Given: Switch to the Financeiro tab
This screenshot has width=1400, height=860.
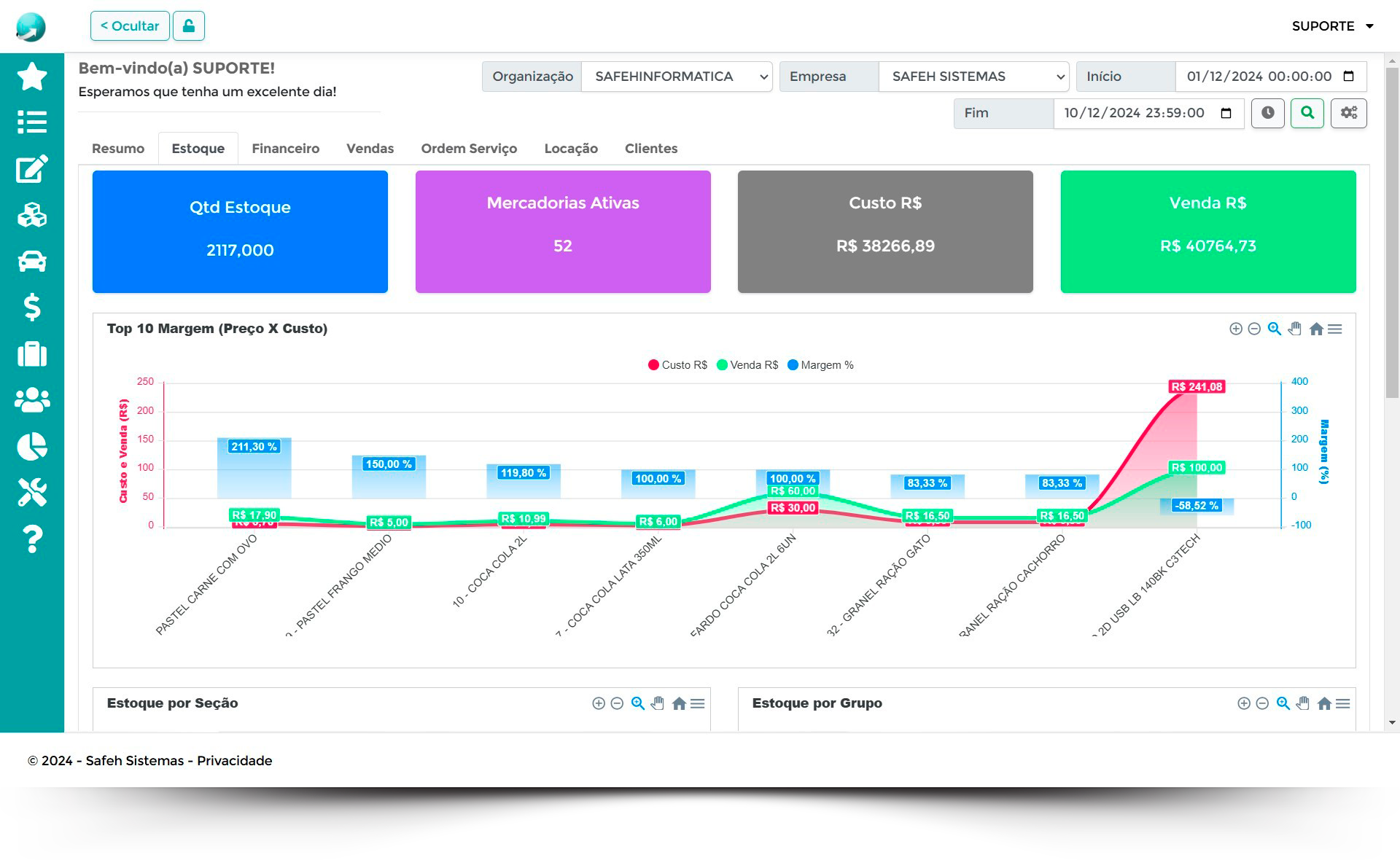Looking at the screenshot, I should 286,149.
